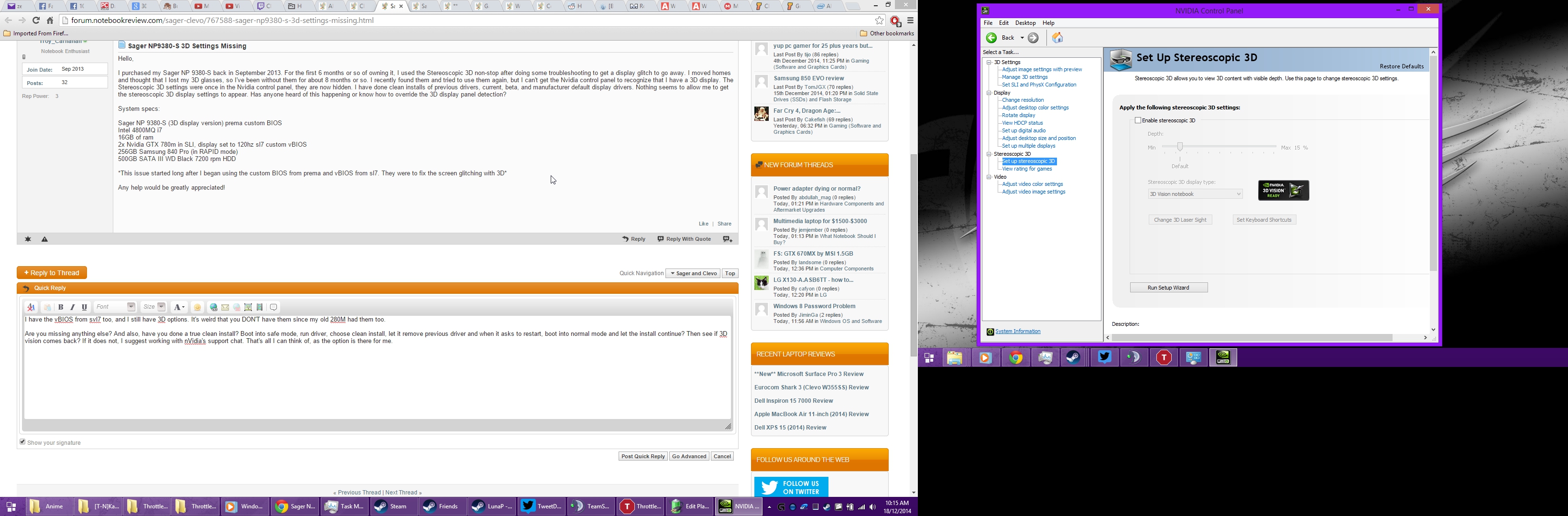Open the smiley insert menu
This screenshot has height=516, width=1568.
[197, 307]
